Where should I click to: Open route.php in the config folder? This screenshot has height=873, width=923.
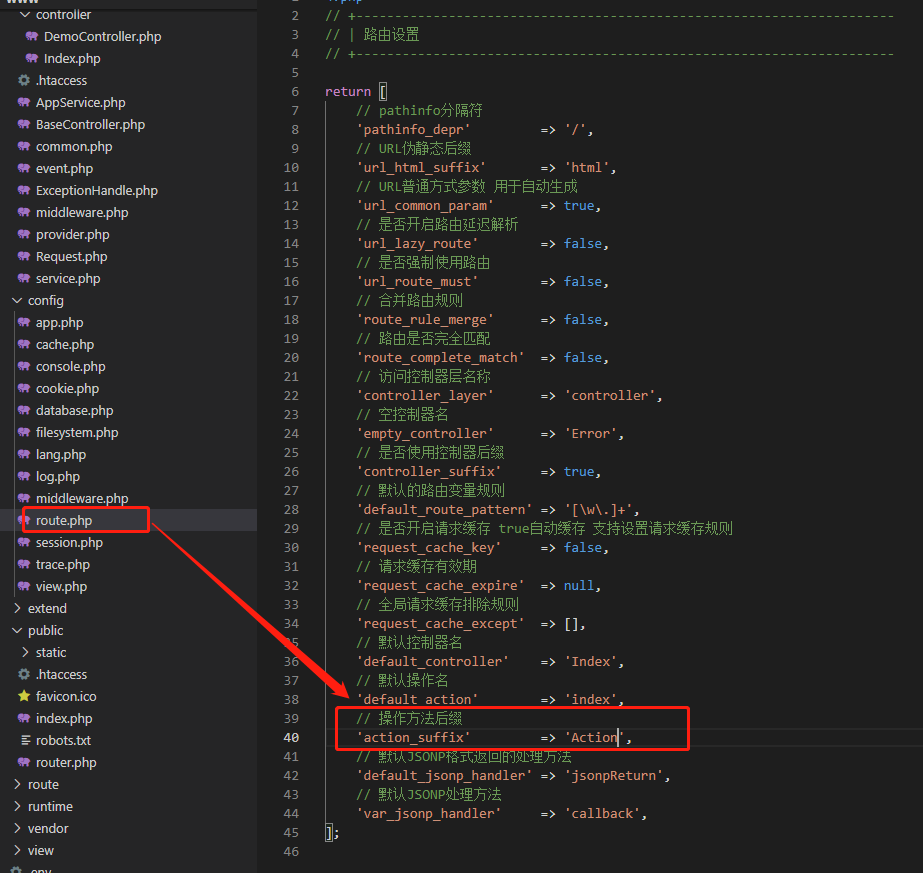click(x=64, y=520)
